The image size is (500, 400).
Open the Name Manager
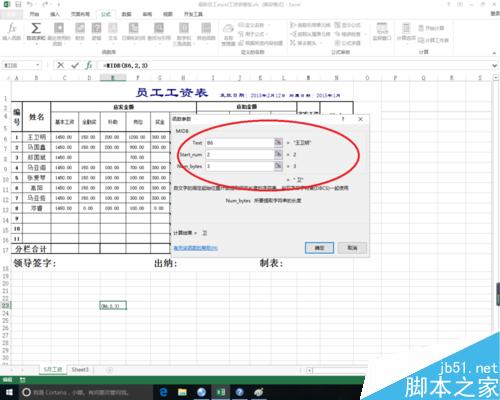coord(228,34)
